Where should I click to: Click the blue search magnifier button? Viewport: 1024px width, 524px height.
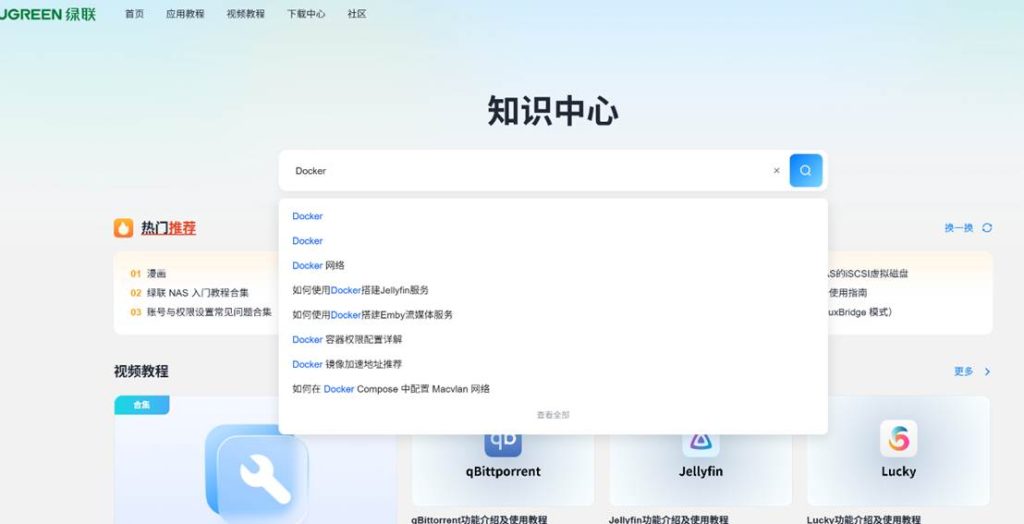pyautogui.click(x=805, y=170)
